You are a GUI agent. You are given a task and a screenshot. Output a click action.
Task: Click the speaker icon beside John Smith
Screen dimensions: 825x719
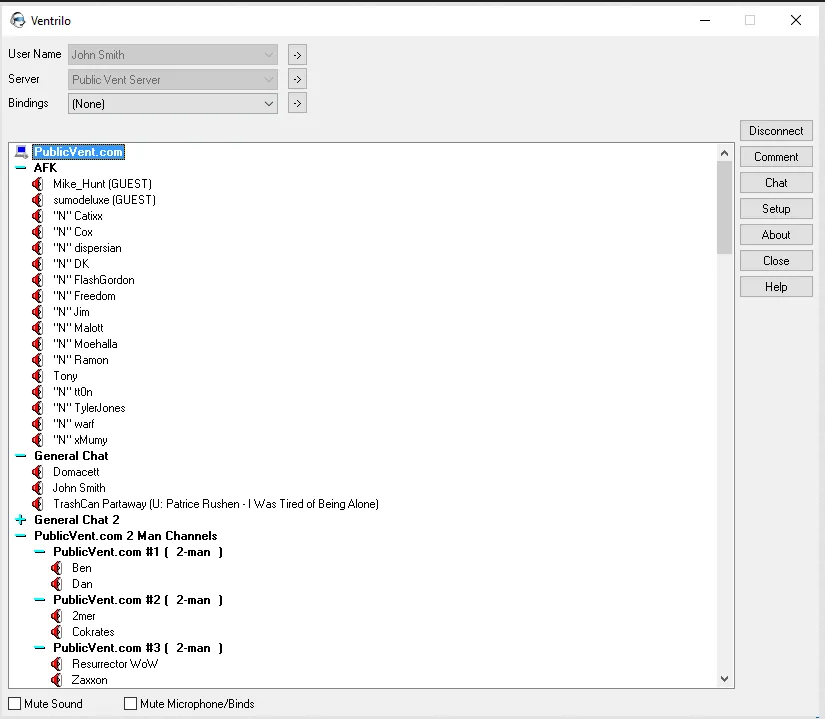(38, 488)
